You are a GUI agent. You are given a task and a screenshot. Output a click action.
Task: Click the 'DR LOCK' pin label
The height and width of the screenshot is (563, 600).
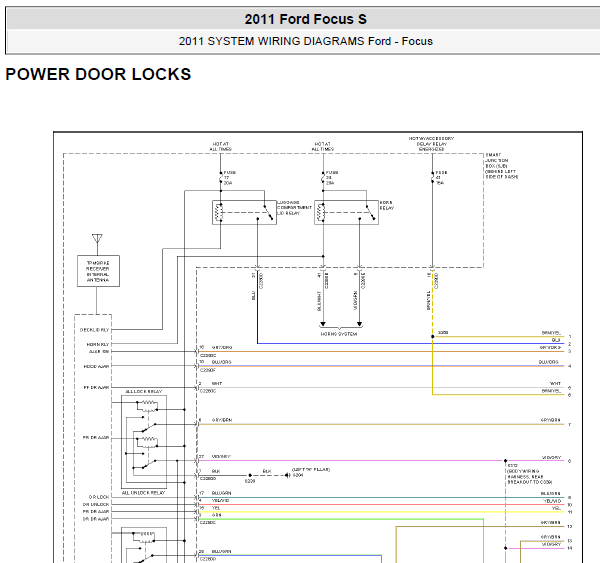(x=99, y=497)
